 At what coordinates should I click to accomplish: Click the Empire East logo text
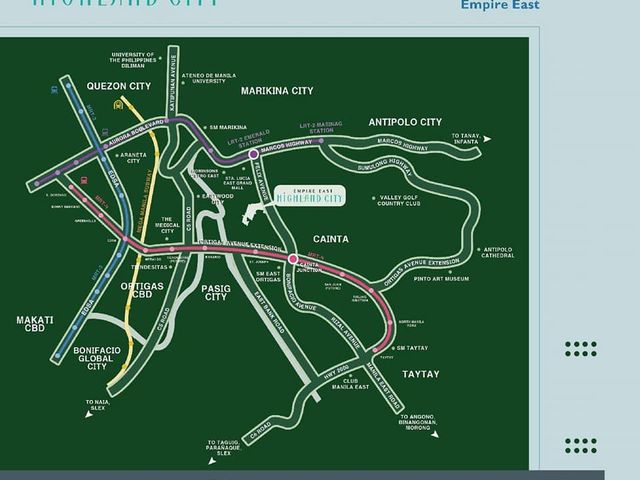point(500,5)
